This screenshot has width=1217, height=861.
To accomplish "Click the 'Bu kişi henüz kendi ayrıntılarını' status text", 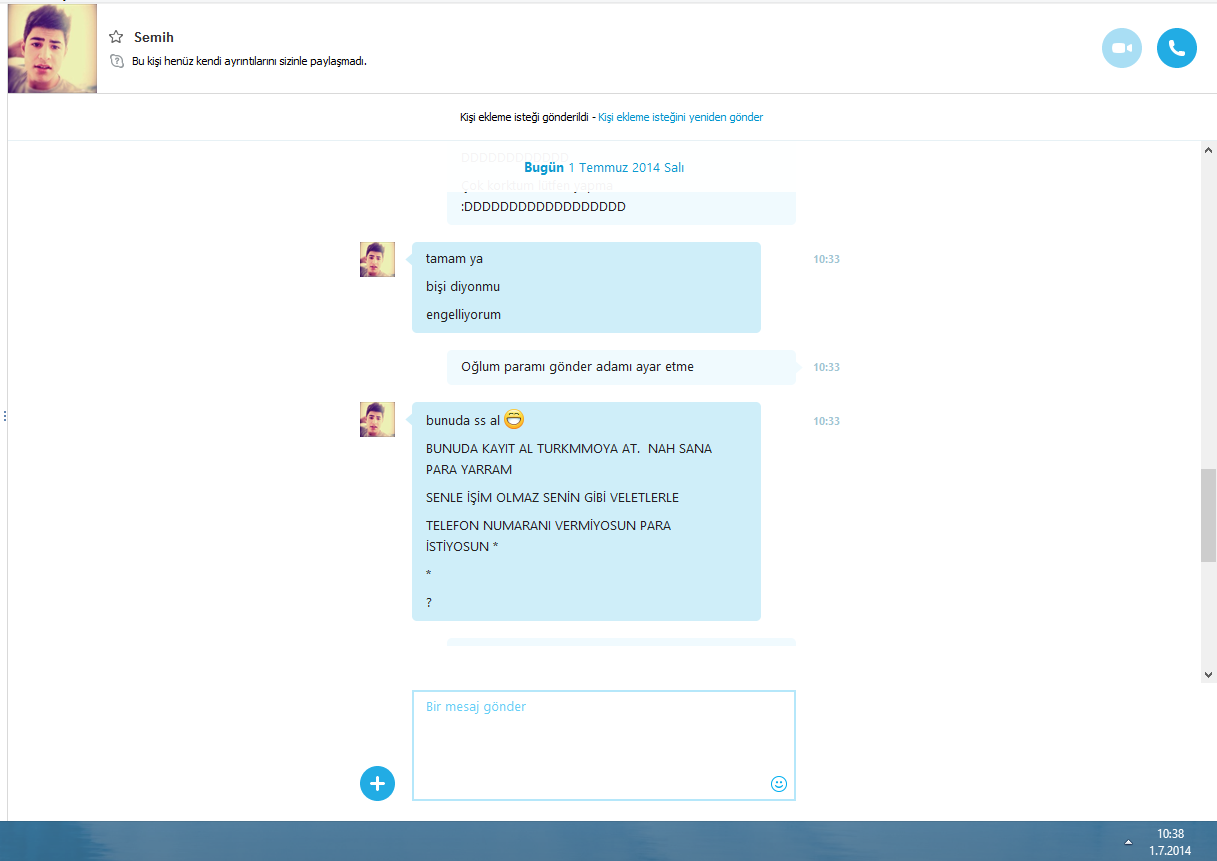I will 249,61.
